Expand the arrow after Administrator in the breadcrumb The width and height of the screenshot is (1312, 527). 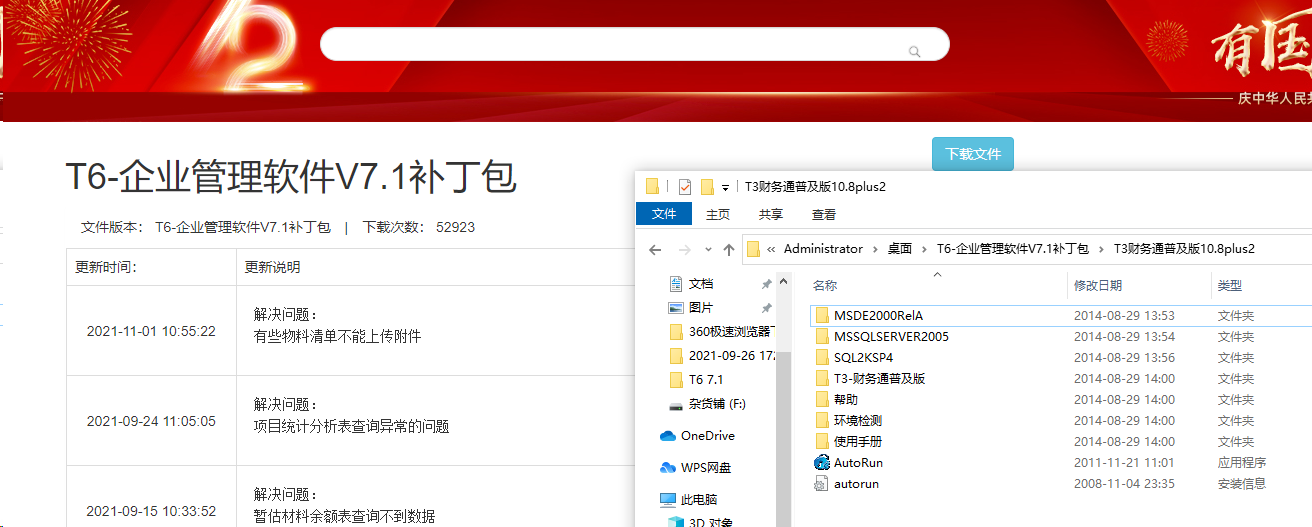tap(875, 249)
